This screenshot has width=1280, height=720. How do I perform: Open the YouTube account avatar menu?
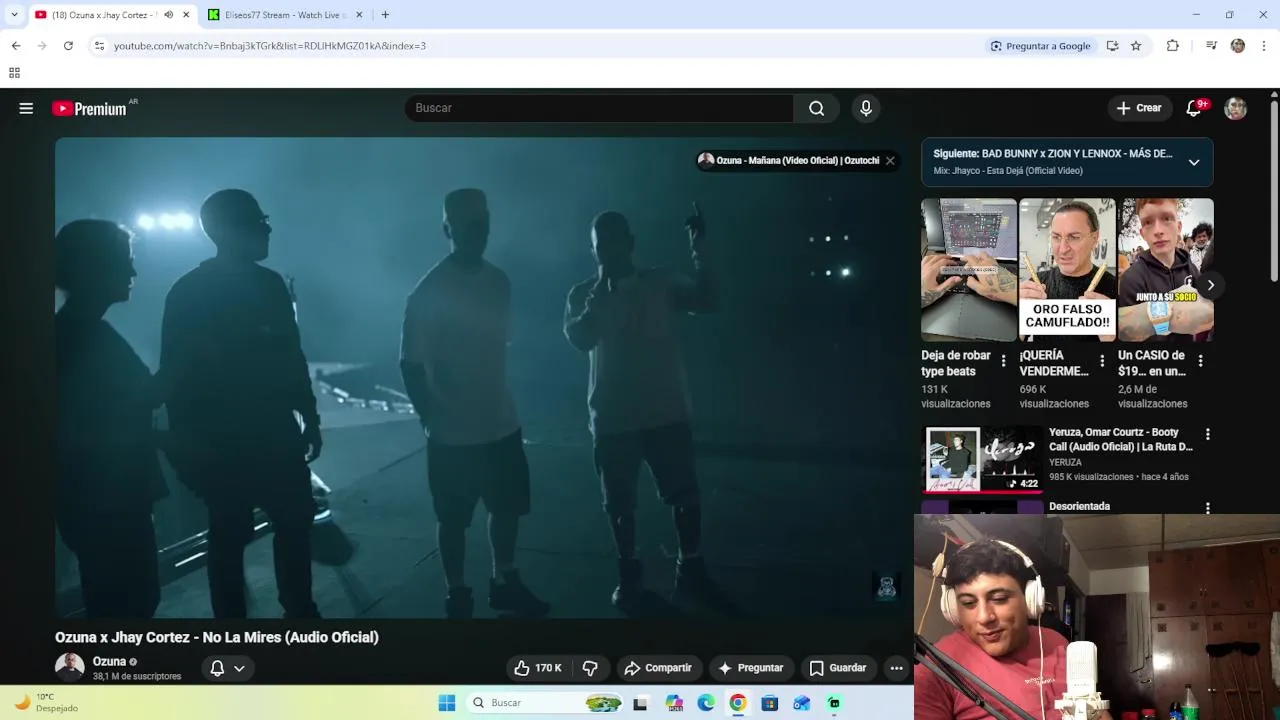1236,108
